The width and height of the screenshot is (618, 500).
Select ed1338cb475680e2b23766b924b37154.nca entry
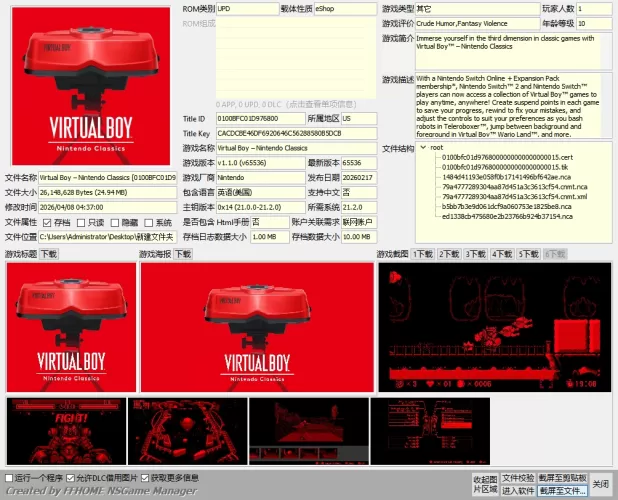[507, 216]
